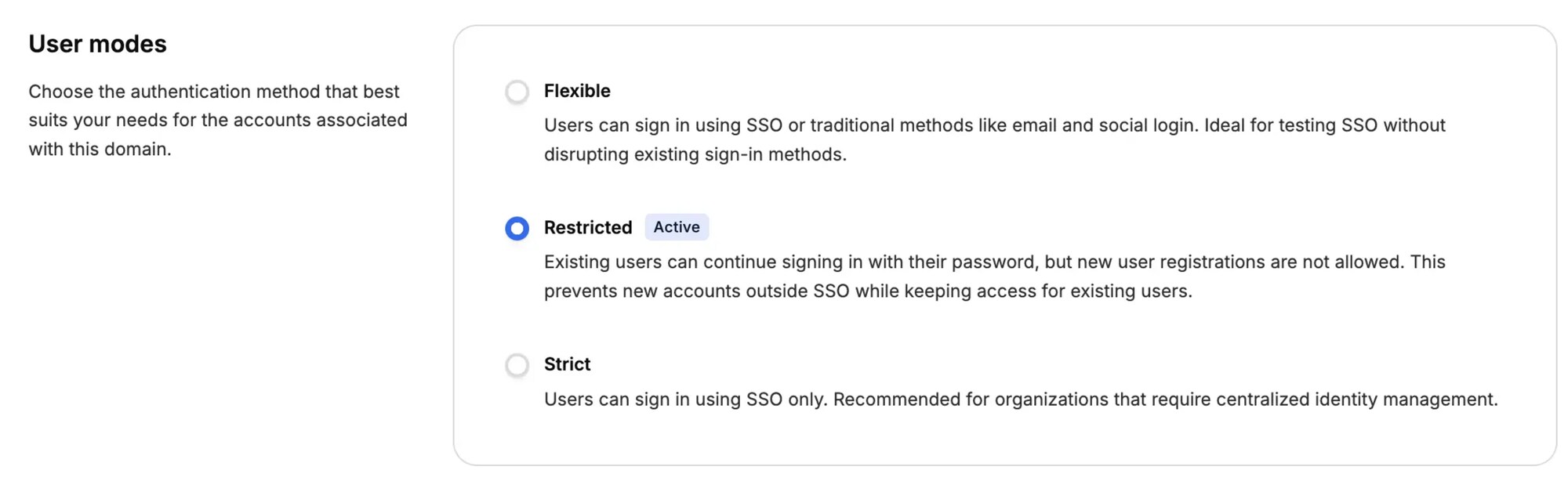The image size is (1568, 481).
Task: Click the bold "Restricted" option label
Action: 588,227
